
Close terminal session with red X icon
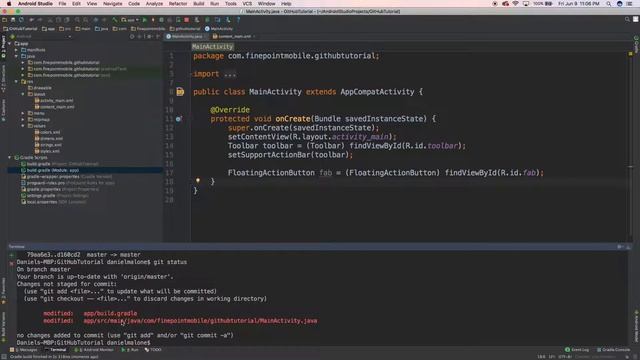click(11, 263)
